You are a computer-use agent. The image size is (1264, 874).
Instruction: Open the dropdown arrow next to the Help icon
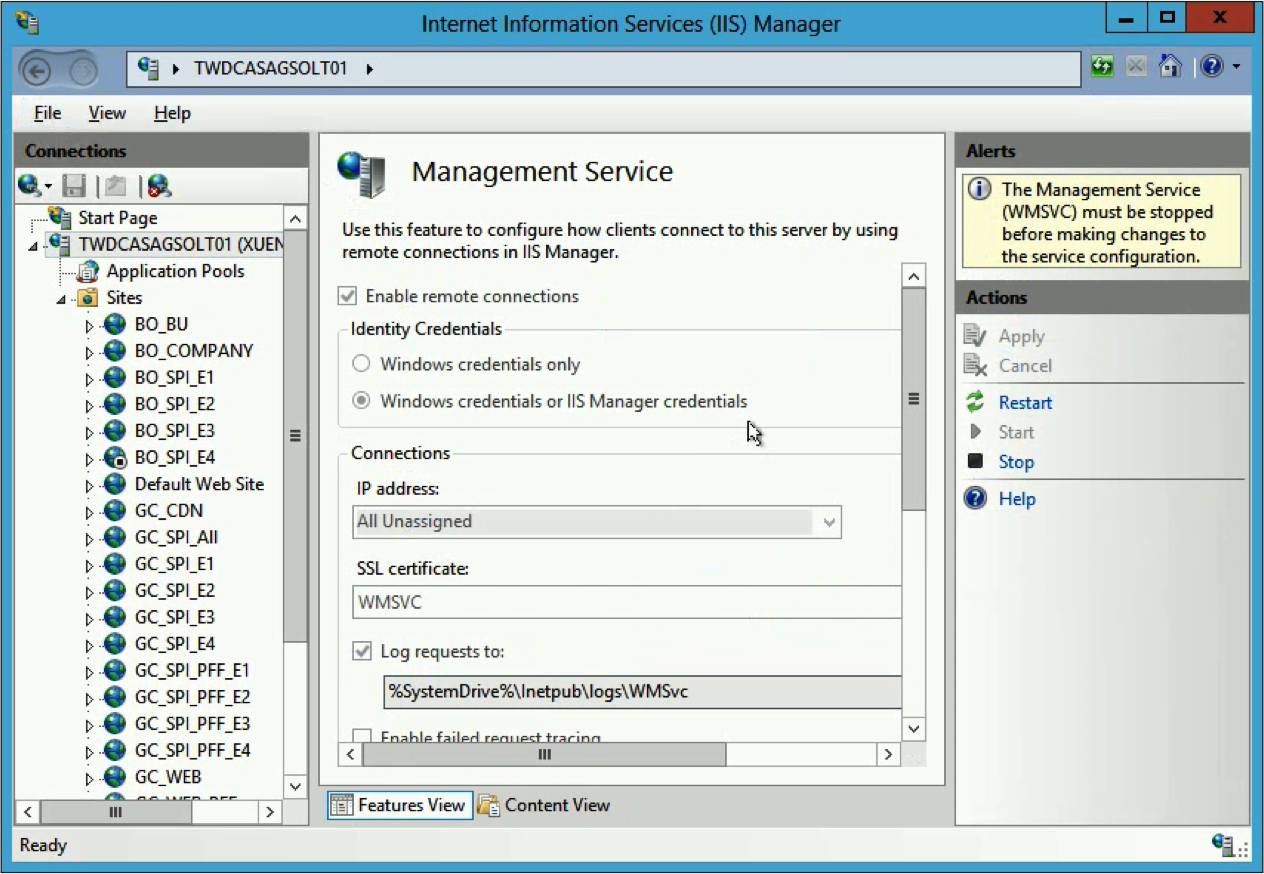click(1235, 67)
